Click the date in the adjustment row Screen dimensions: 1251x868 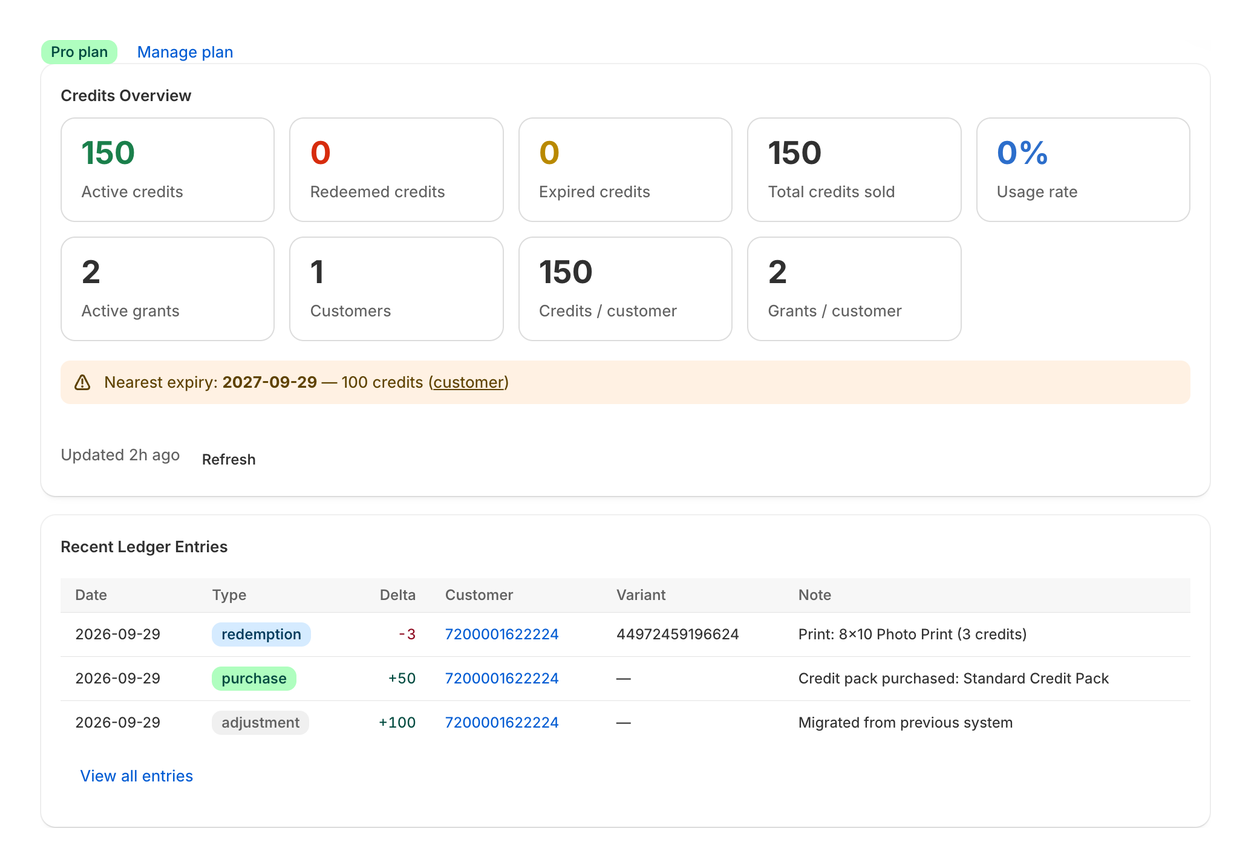tap(118, 722)
